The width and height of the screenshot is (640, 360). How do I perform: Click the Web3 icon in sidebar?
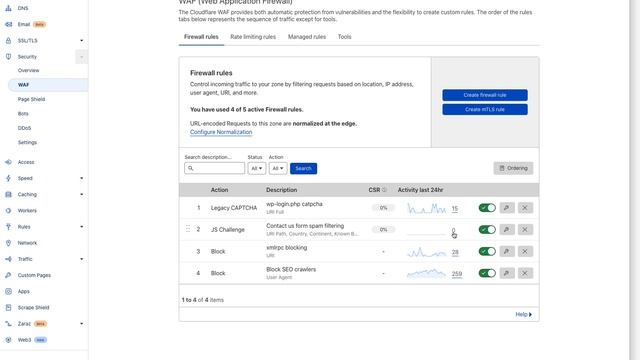pyautogui.click(x=8, y=340)
